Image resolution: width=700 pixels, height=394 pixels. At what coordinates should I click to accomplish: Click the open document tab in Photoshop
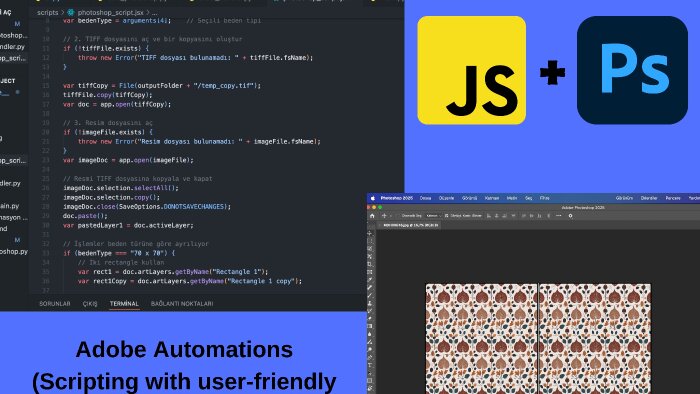pyautogui.click(x=411, y=225)
